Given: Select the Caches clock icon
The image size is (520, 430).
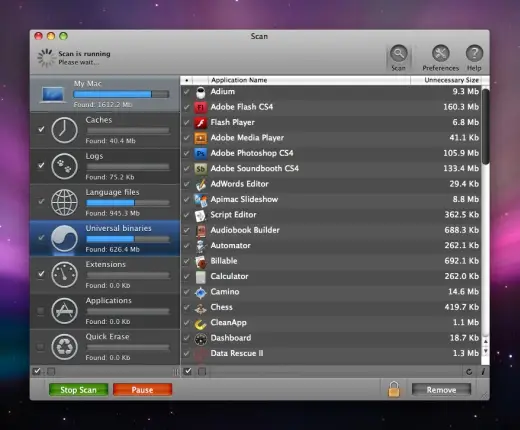Looking at the screenshot, I should tap(64, 130).
